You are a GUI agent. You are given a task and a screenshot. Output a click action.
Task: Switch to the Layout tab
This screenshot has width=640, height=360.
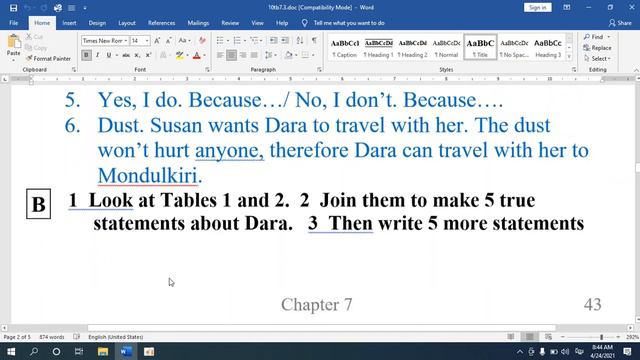127,23
